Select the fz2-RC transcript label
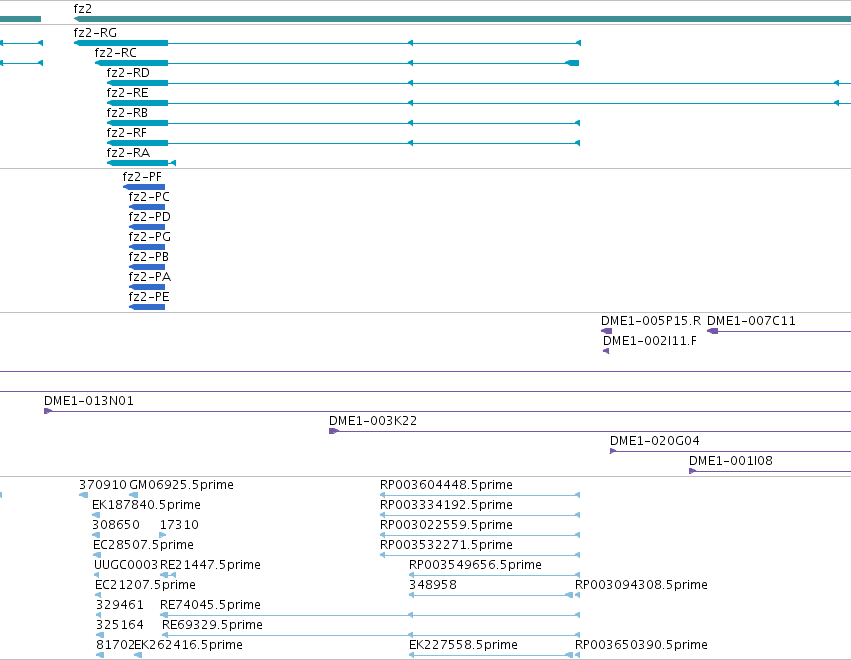 116,53
